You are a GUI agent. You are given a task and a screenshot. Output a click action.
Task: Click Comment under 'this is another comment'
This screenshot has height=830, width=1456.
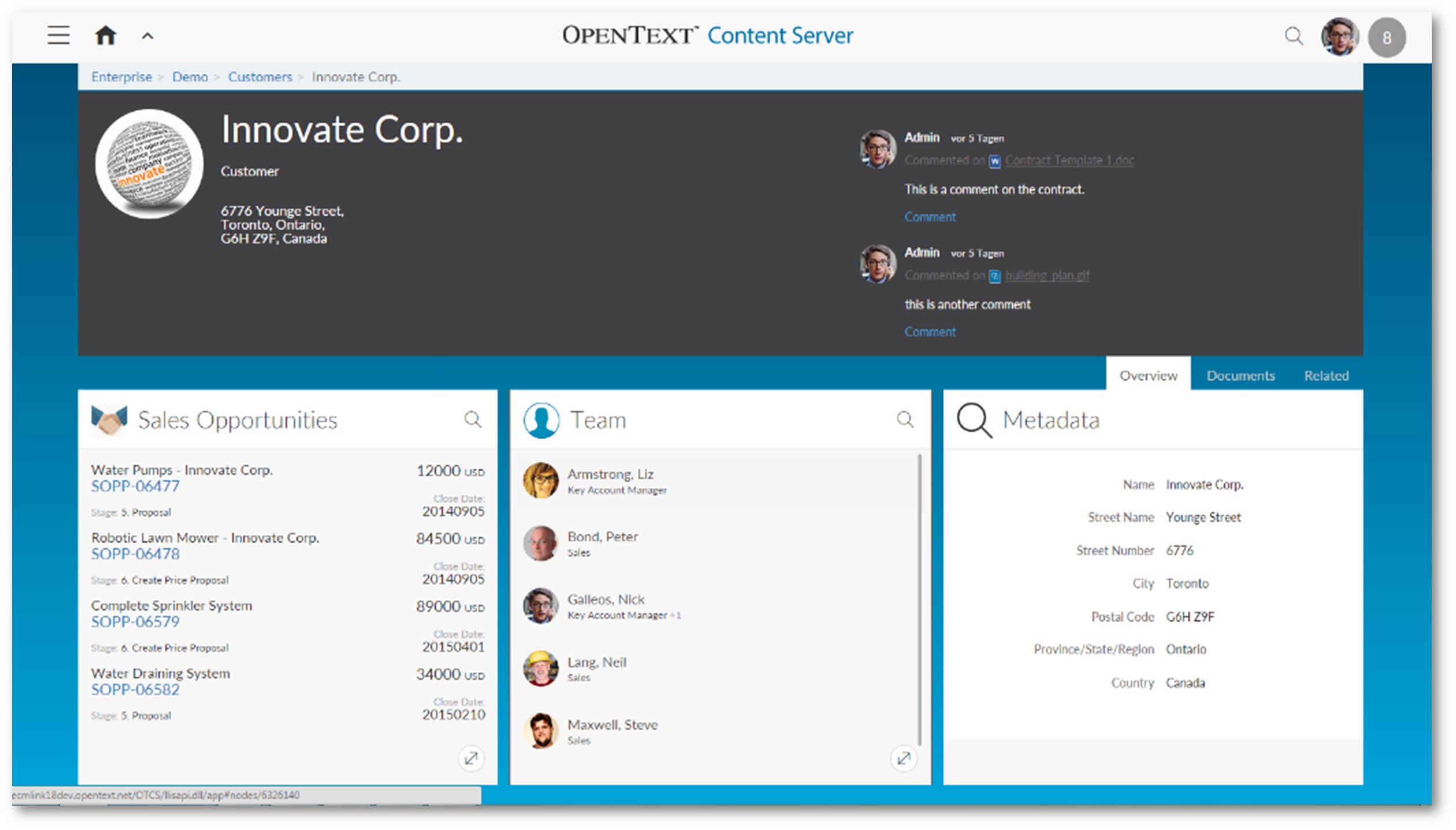point(930,332)
